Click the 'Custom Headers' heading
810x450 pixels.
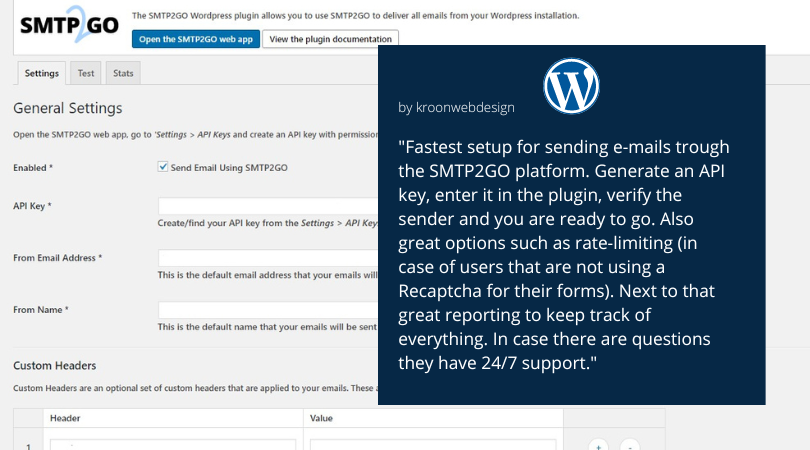coord(55,365)
